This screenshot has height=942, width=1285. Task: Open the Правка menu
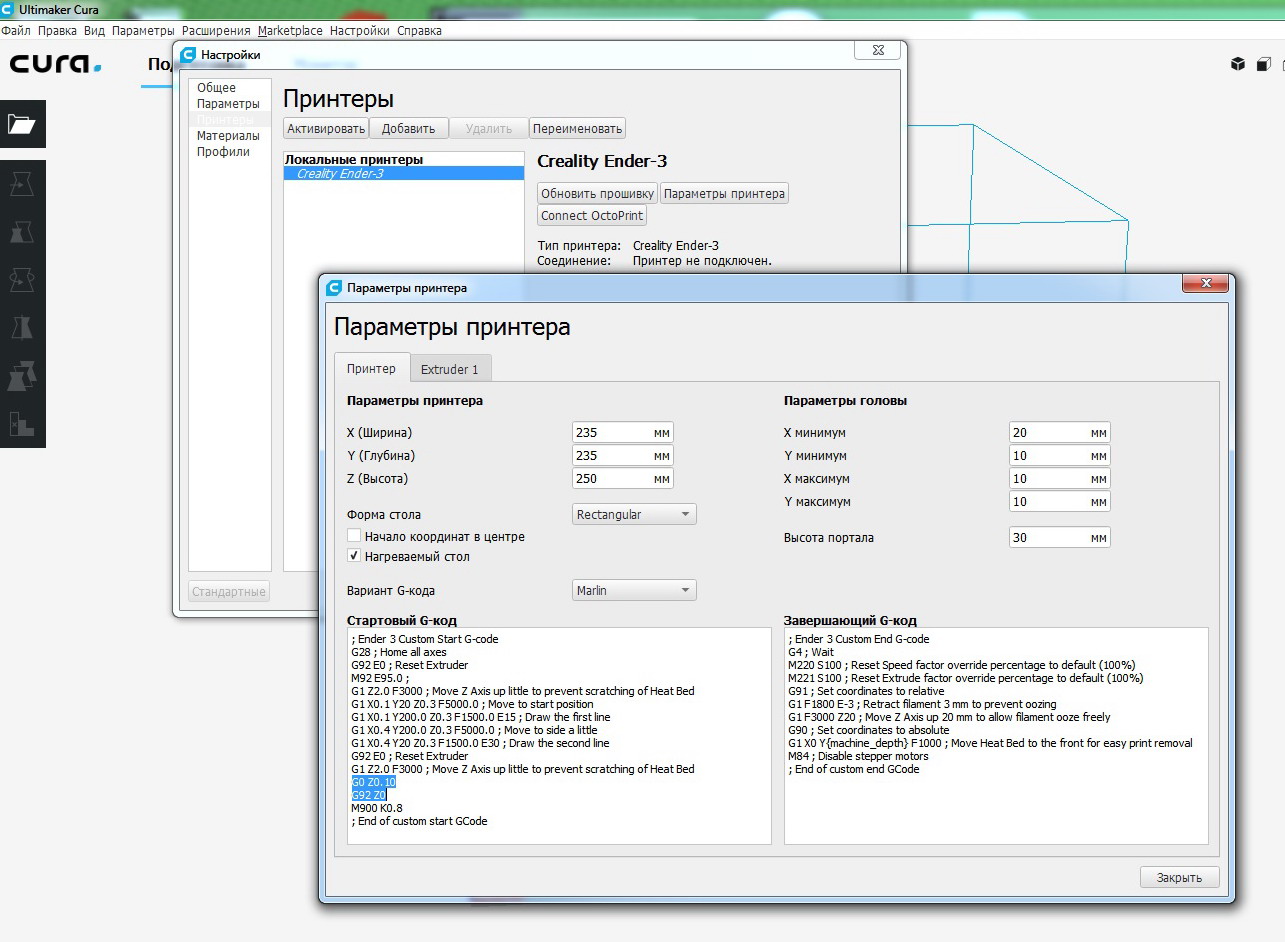(58, 31)
